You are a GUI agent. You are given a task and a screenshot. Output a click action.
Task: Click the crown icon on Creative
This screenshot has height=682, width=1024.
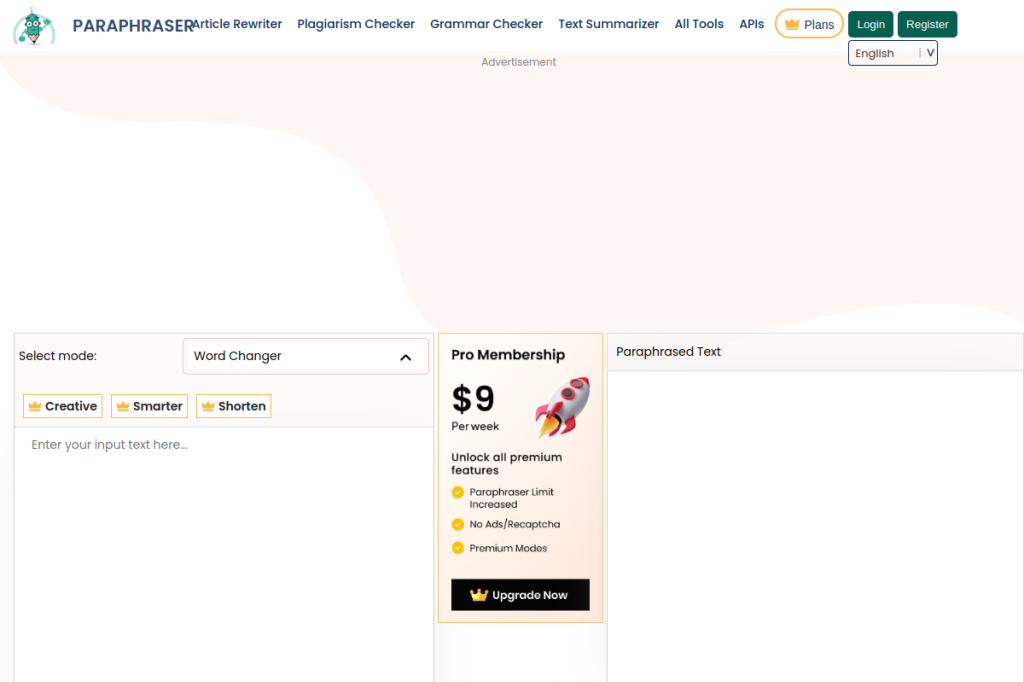35,406
